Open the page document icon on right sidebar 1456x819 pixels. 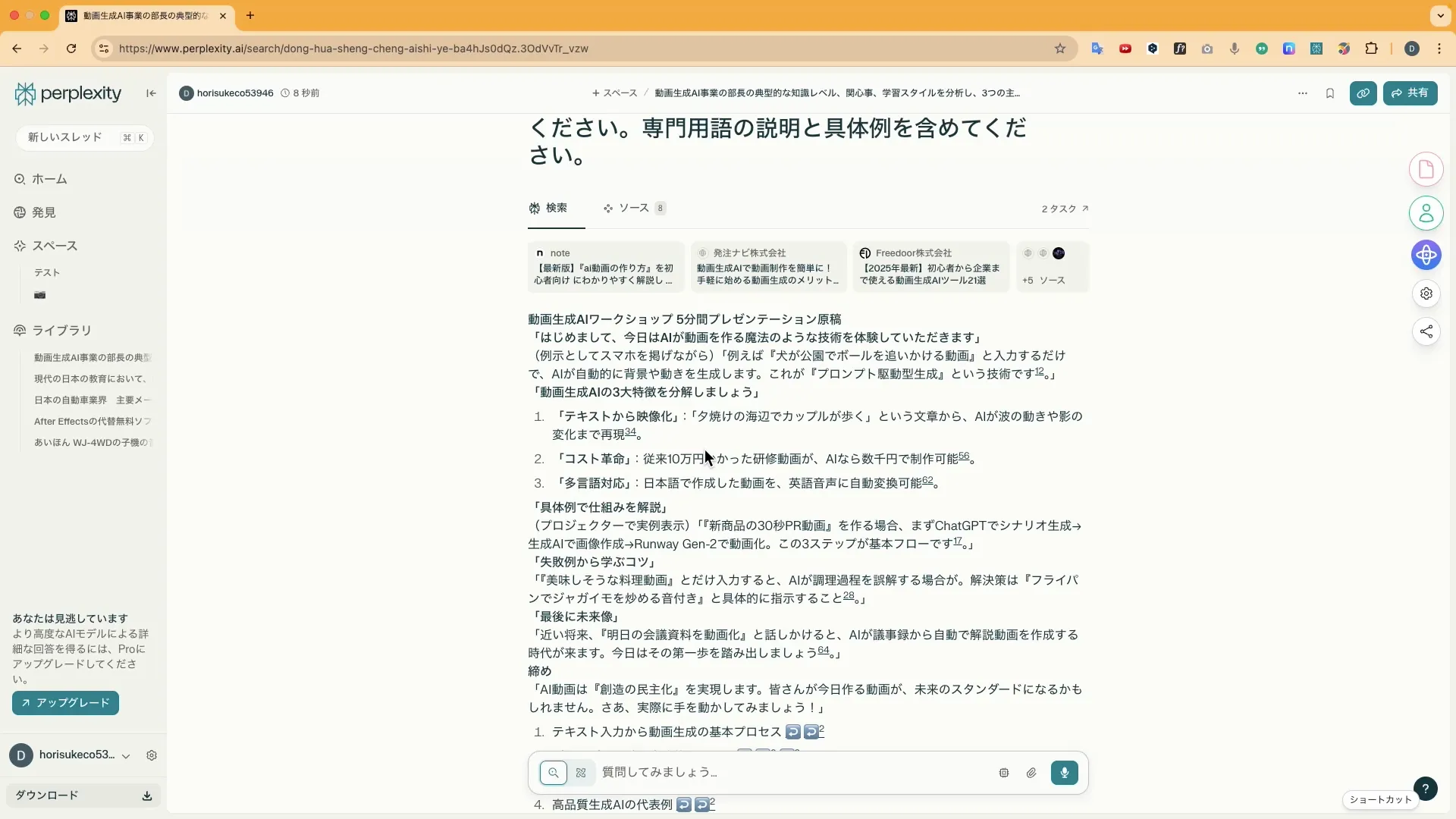pos(1426,168)
